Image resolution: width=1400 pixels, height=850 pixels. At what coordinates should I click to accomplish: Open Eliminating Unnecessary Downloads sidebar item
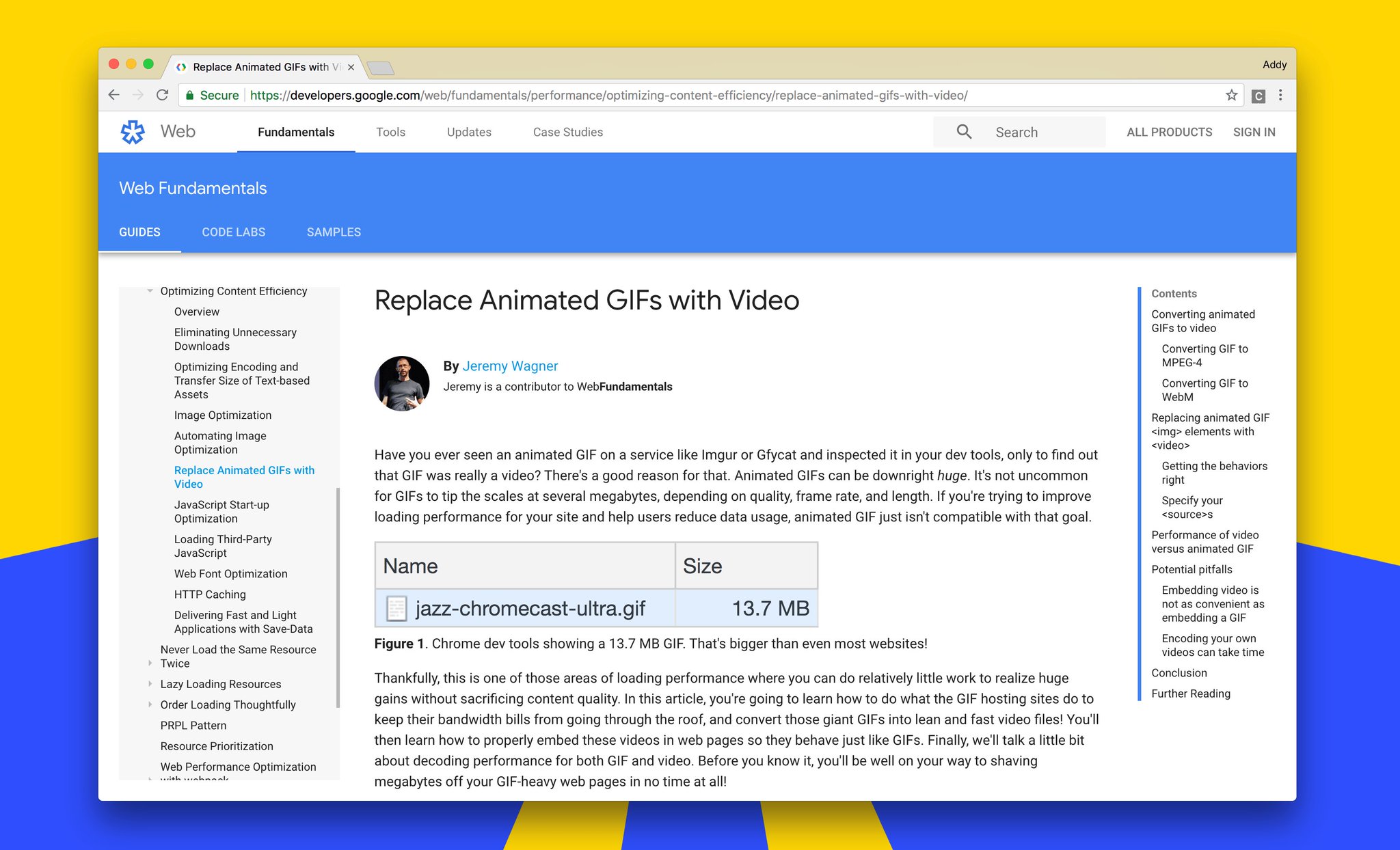pyautogui.click(x=235, y=339)
